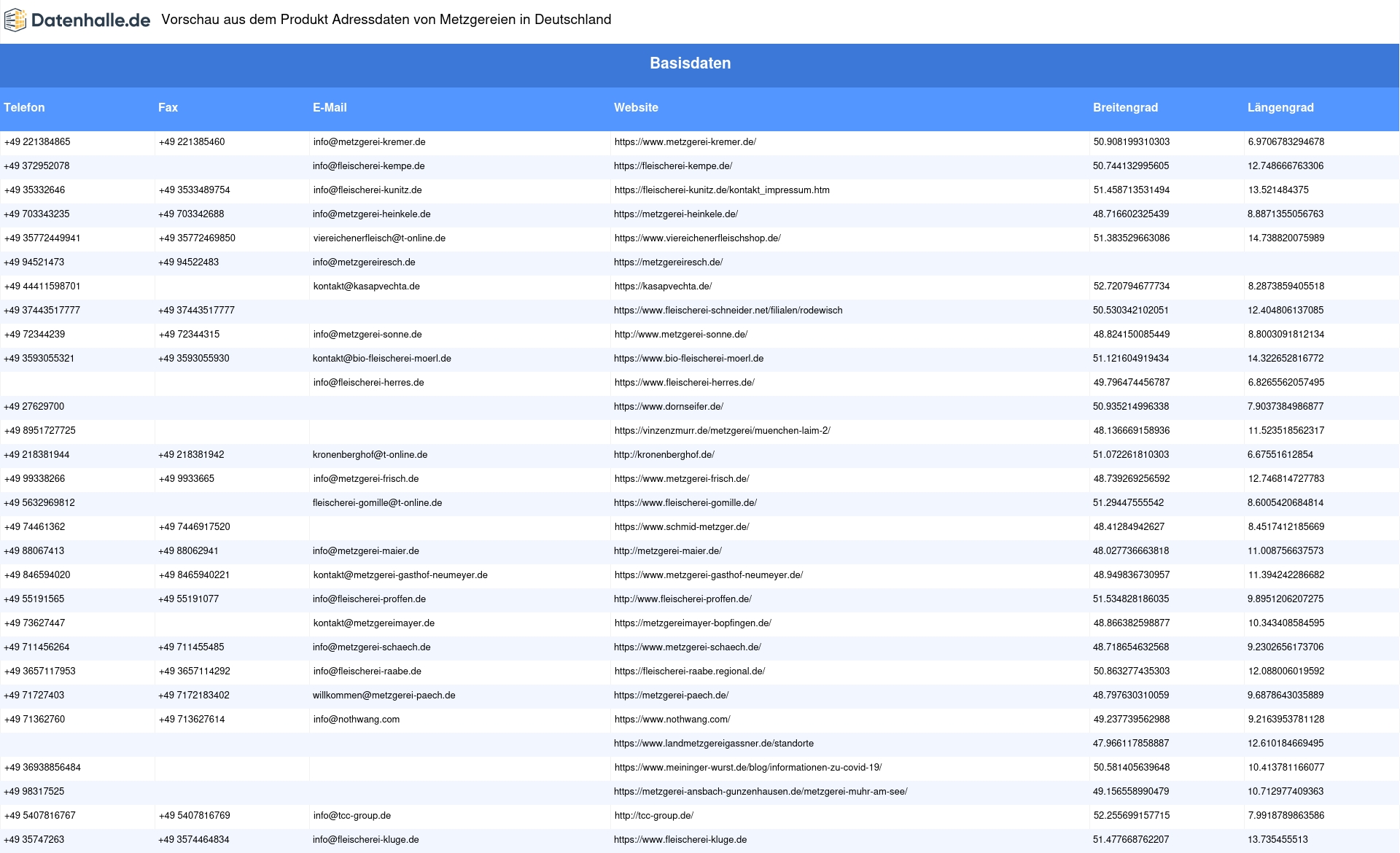The height and width of the screenshot is (853, 1400).
Task: Open website https://www.schmid-metzger.de/
Action: point(682,527)
